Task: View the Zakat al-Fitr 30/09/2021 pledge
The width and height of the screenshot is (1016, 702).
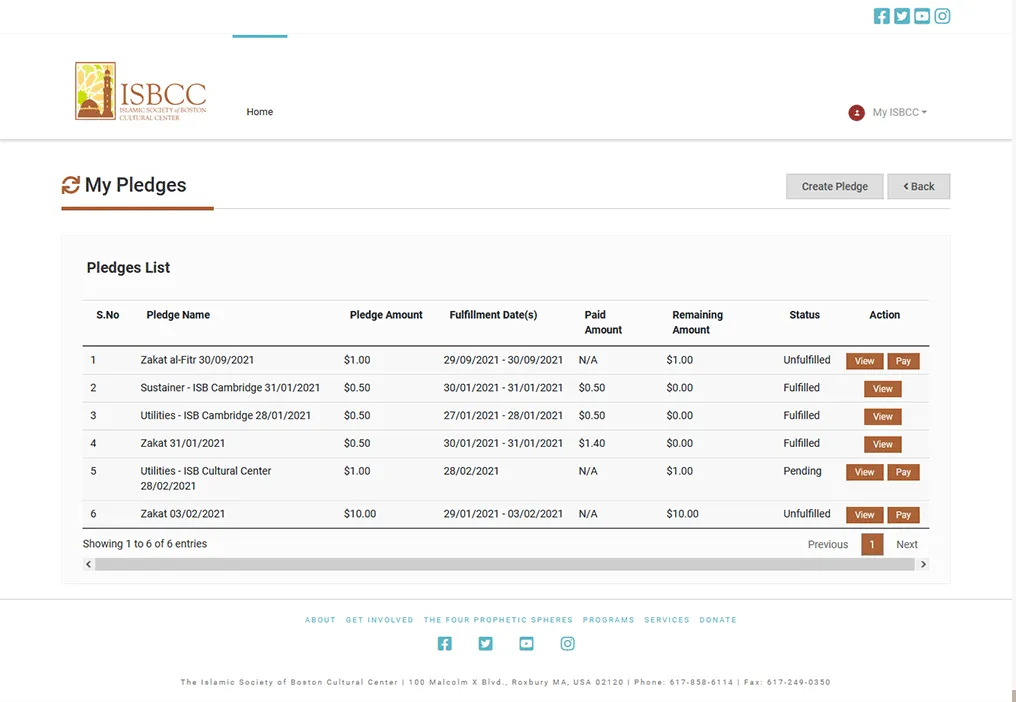Action: (x=864, y=362)
